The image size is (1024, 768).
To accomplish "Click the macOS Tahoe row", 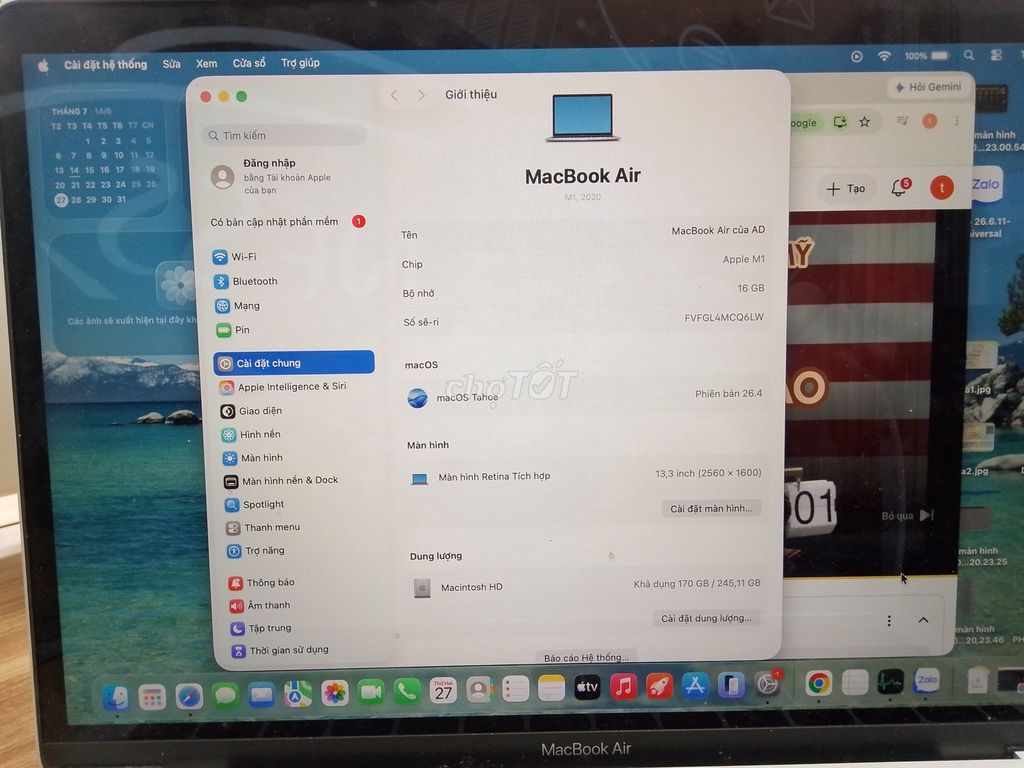I will [x=583, y=395].
